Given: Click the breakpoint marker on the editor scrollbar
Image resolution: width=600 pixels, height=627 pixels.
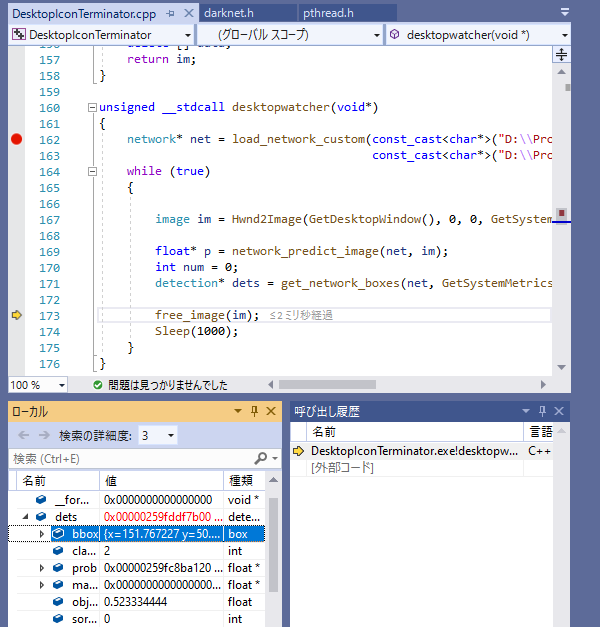Looking at the screenshot, I should pyautogui.click(x=562, y=213).
